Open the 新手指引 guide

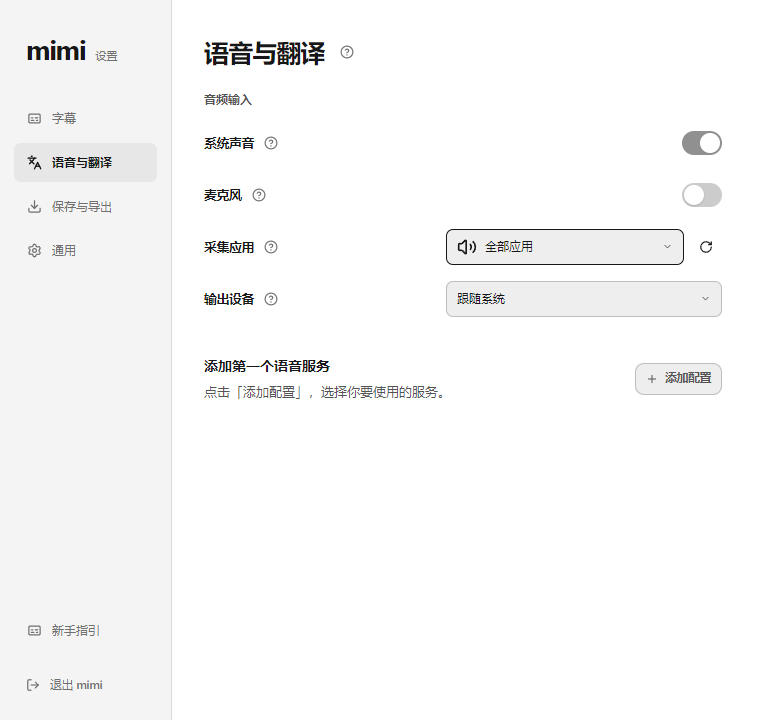tap(85, 630)
